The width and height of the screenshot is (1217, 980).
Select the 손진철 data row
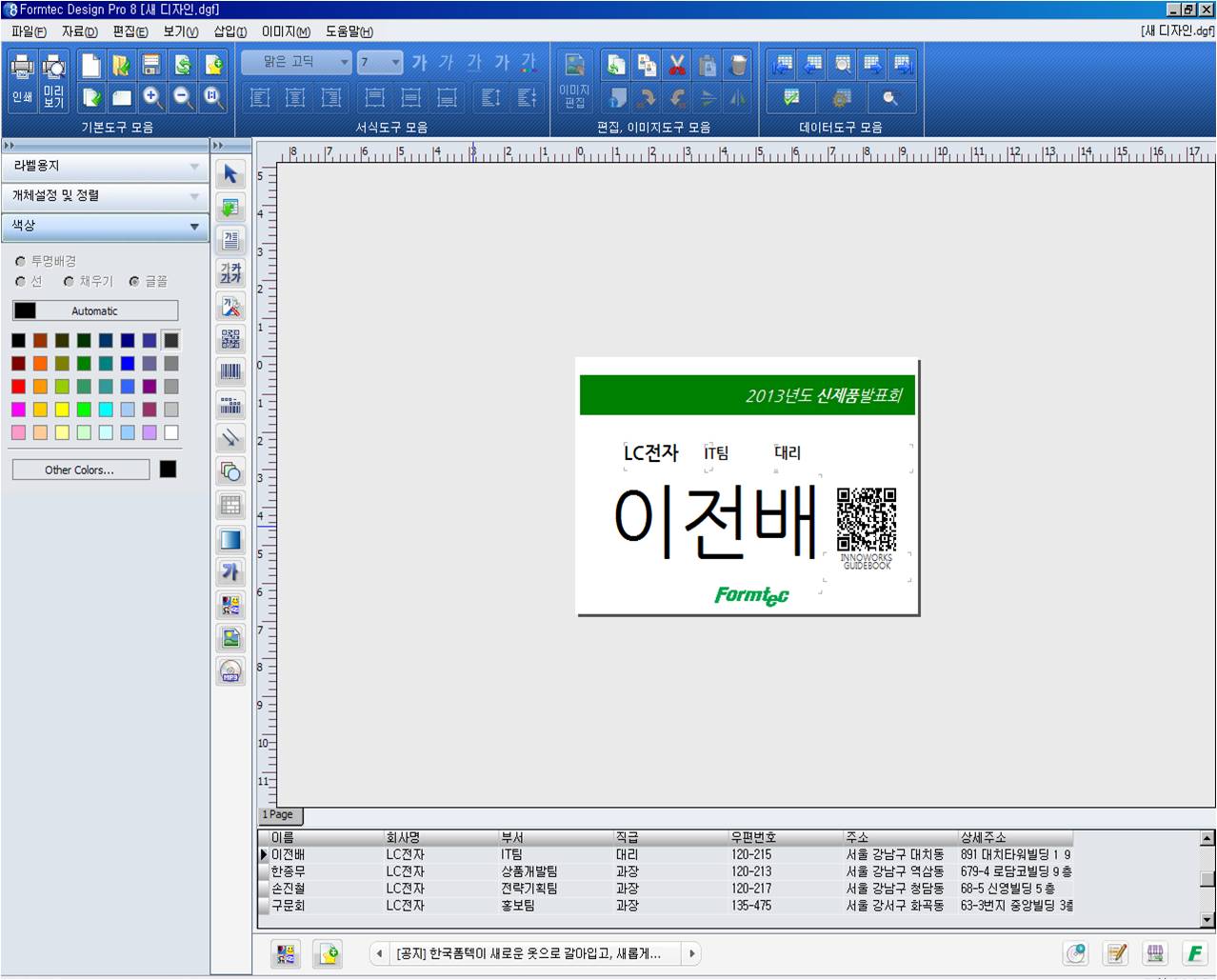point(665,889)
